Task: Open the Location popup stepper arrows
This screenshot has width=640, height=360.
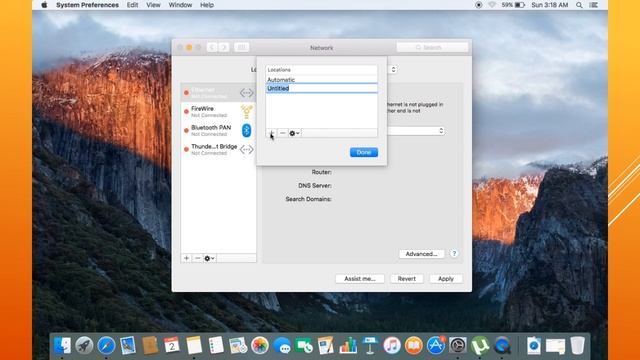Action: pos(393,69)
